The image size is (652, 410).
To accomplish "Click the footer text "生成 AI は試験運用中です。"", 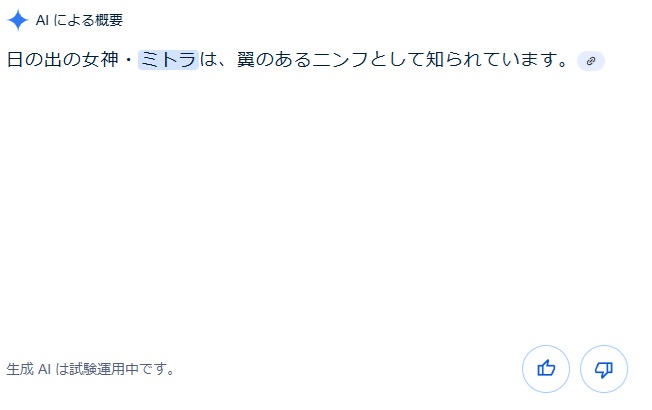I will (91, 368).
